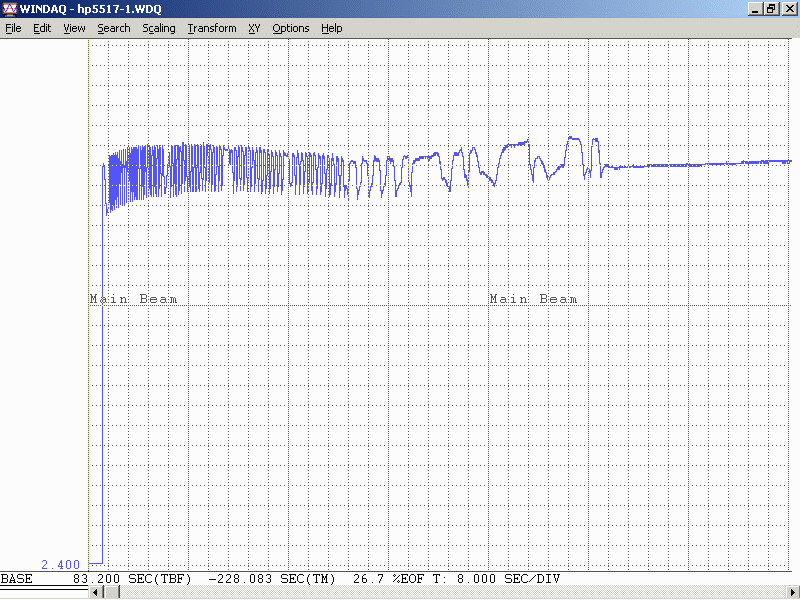Click the scrollbar left arrow button
The width and height of the screenshot is (800, 600).
[97, 593]
